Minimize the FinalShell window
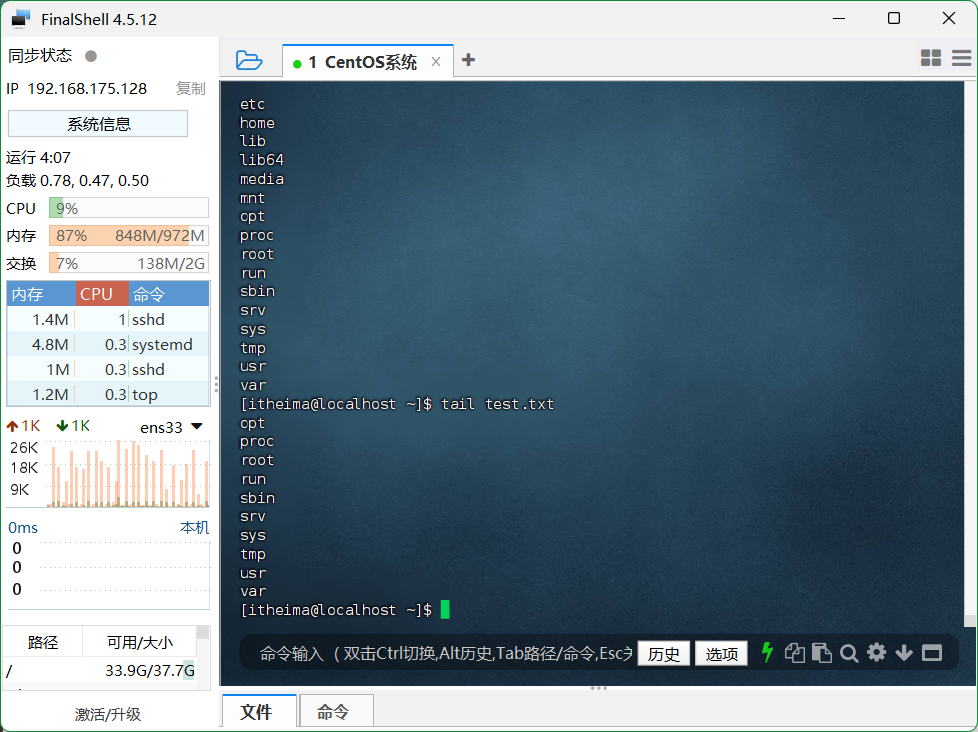 click(839, 18)
